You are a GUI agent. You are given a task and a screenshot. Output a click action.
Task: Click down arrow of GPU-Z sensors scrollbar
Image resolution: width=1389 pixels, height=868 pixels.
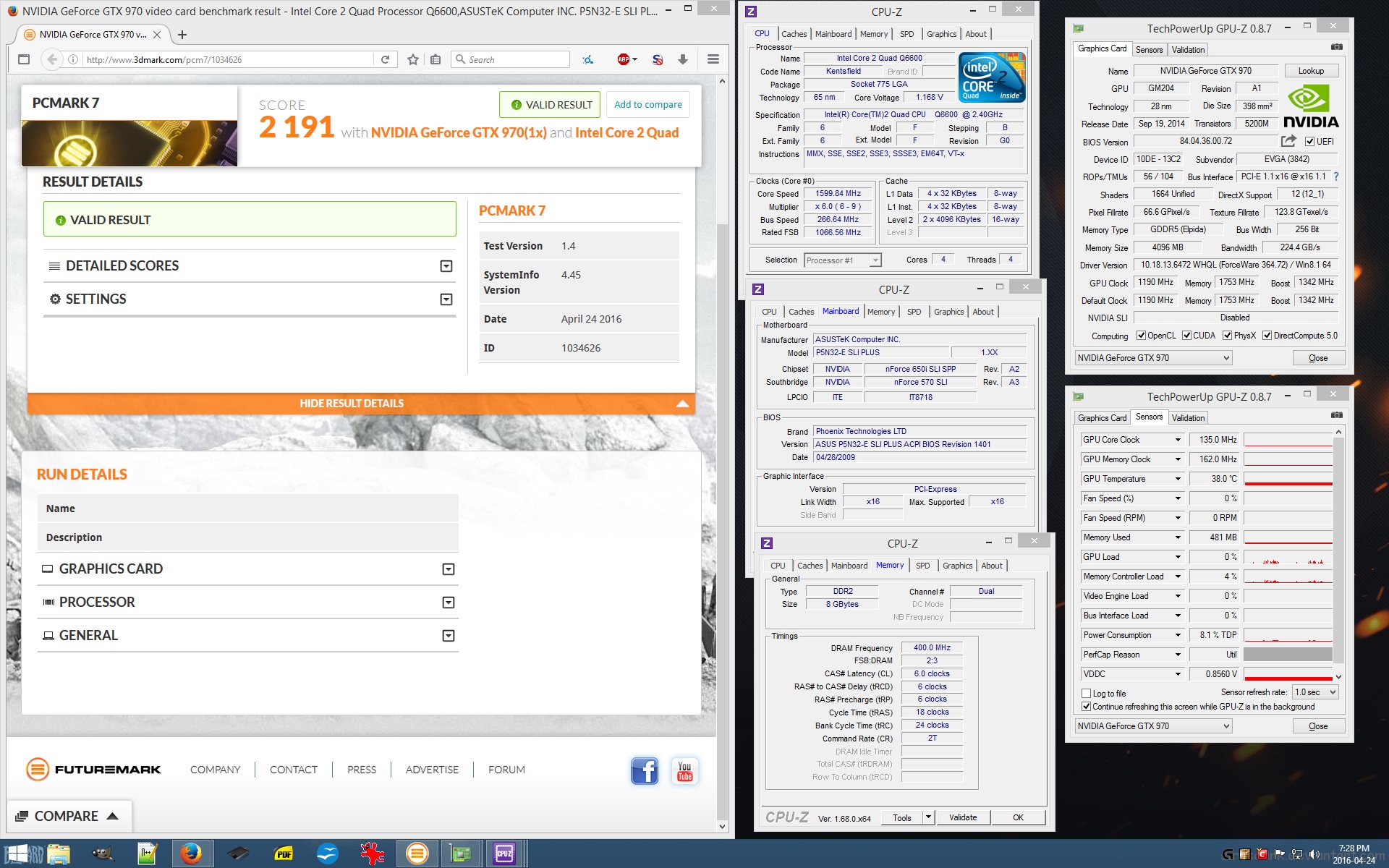click(x=1338, y=677)
